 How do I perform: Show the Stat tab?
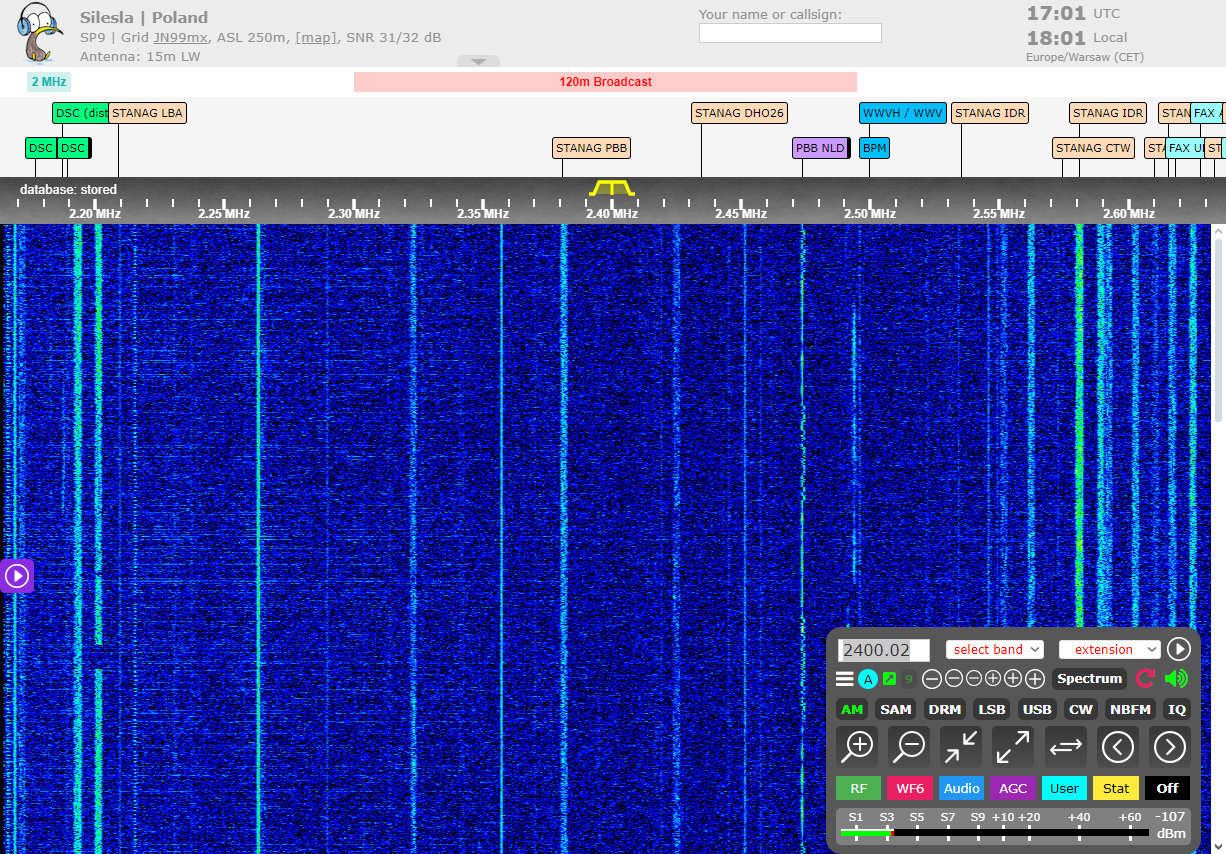1116,788
